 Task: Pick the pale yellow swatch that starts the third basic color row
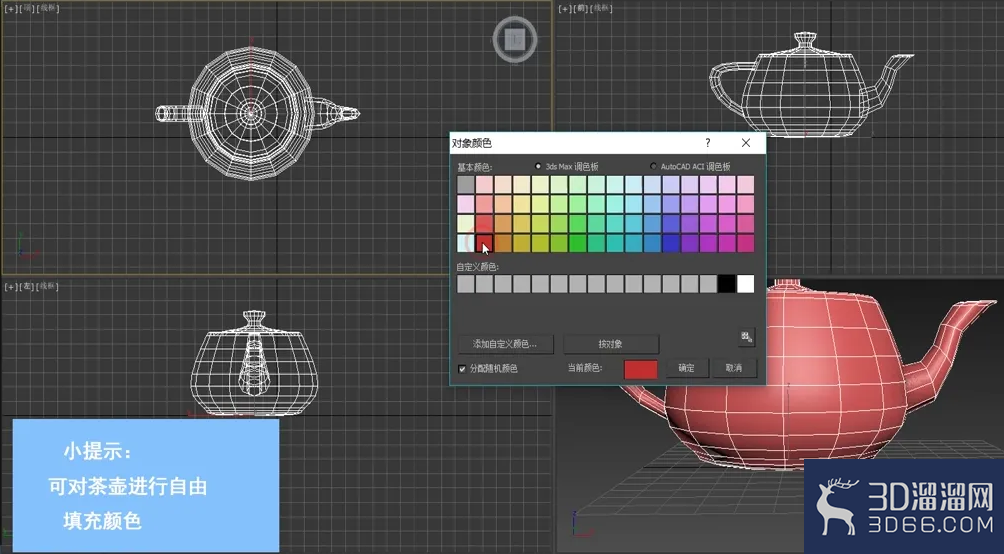pos(466,224)
